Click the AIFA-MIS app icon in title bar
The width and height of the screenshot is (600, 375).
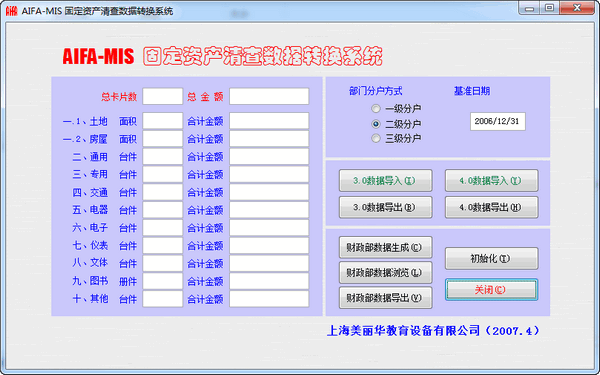coord(11,10)
